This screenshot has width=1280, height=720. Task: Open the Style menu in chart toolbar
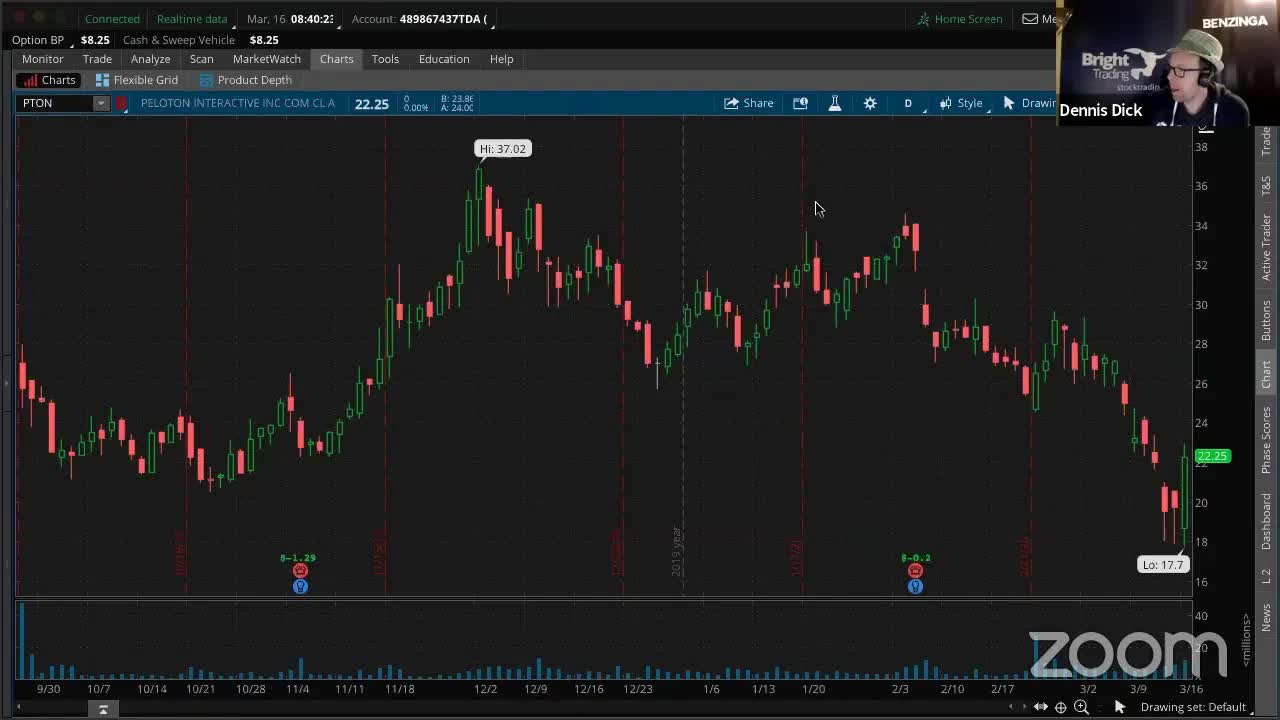(961, 103)
